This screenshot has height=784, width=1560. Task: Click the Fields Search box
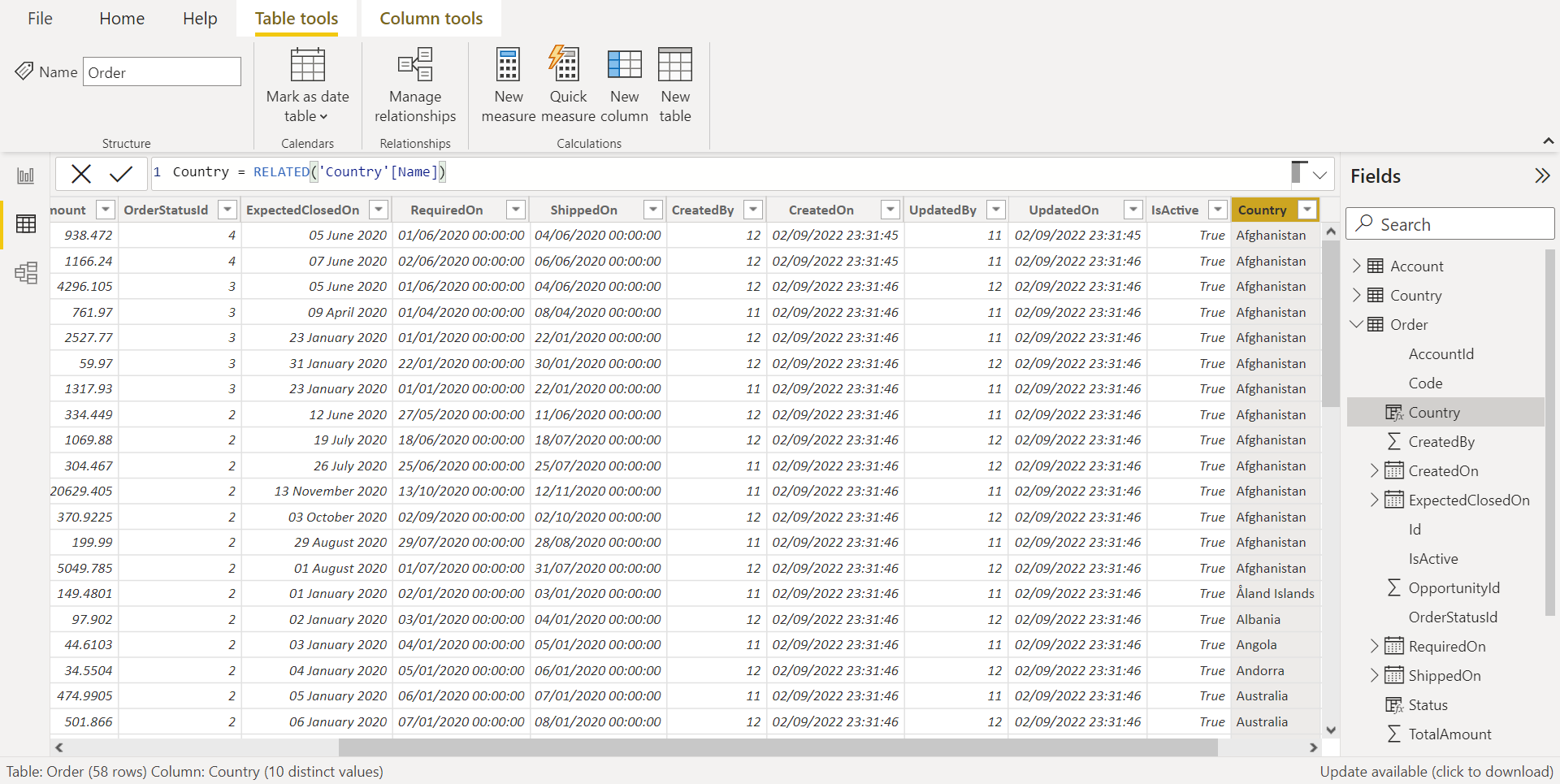(x=1450, y=224)
